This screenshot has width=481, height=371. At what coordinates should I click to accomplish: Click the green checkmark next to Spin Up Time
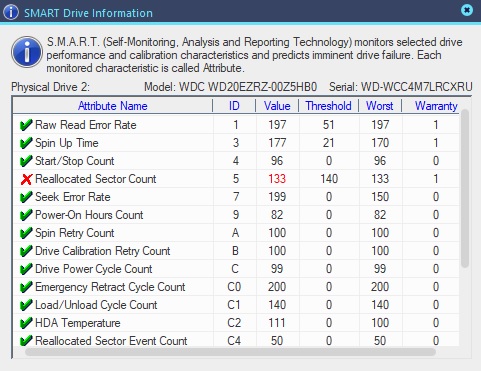click(x=26, y=143)
